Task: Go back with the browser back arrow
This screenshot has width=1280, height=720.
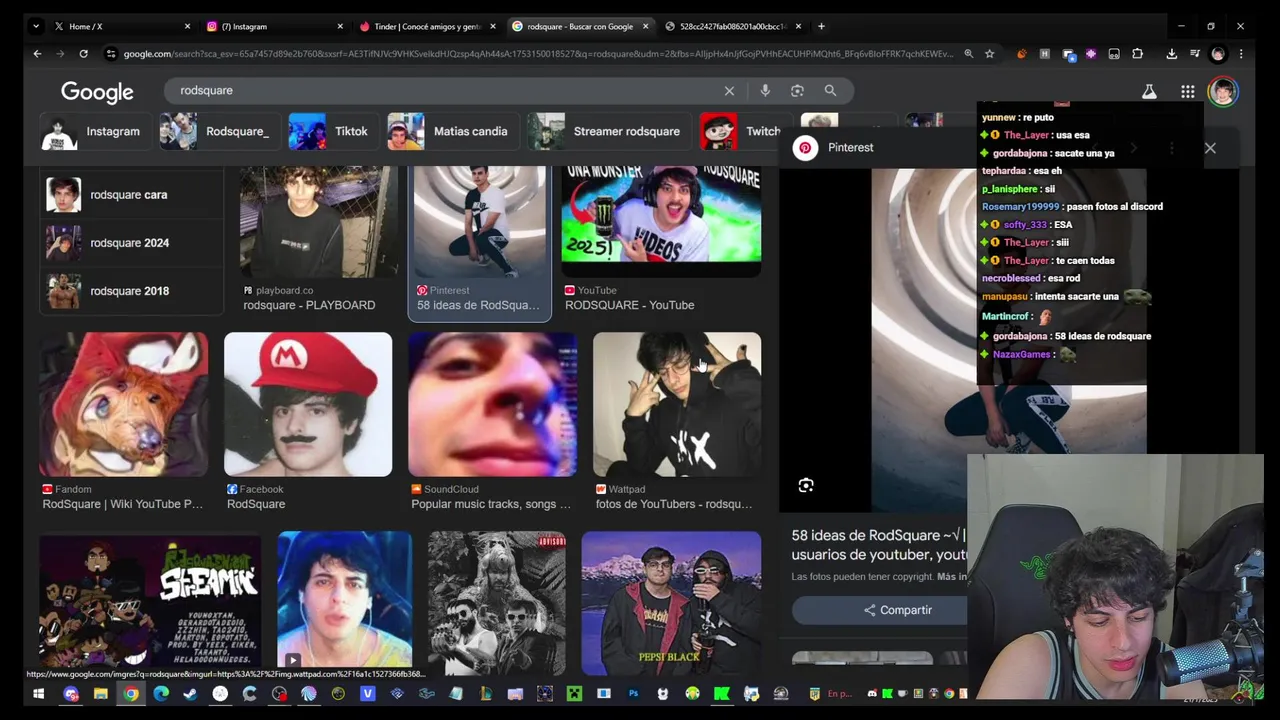Action: (37, 54)
